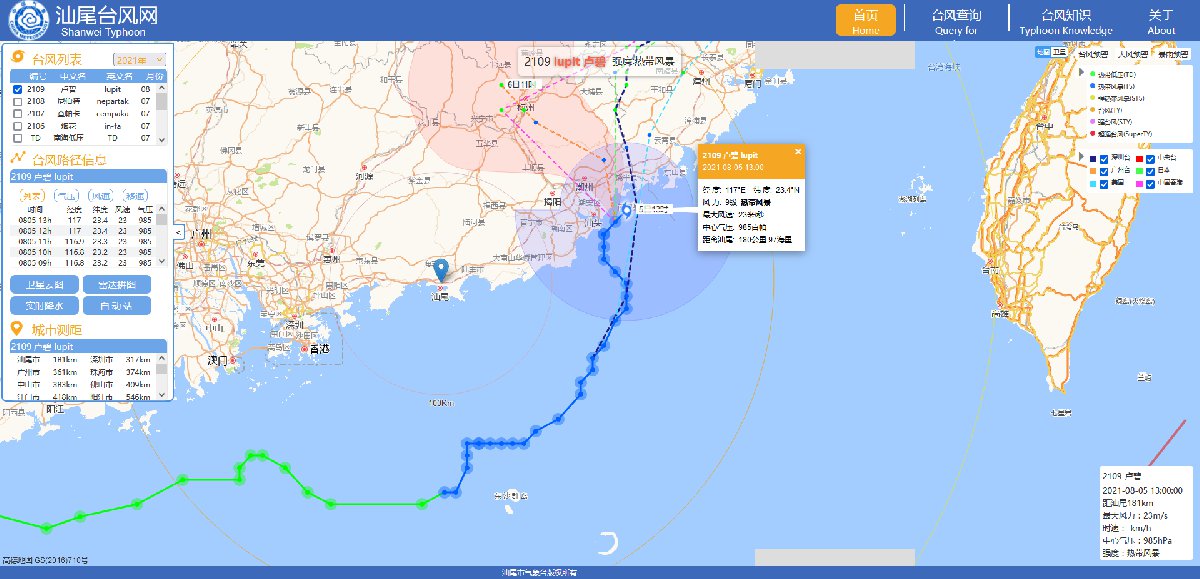The height and width of the screenshot is (579, 1200).
Task: Select the 0805 11h path row
Action: 82,241
